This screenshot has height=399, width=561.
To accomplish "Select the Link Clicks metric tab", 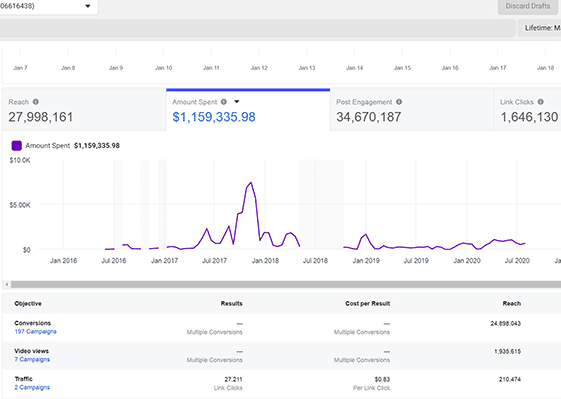I will (x=528, y=110).
